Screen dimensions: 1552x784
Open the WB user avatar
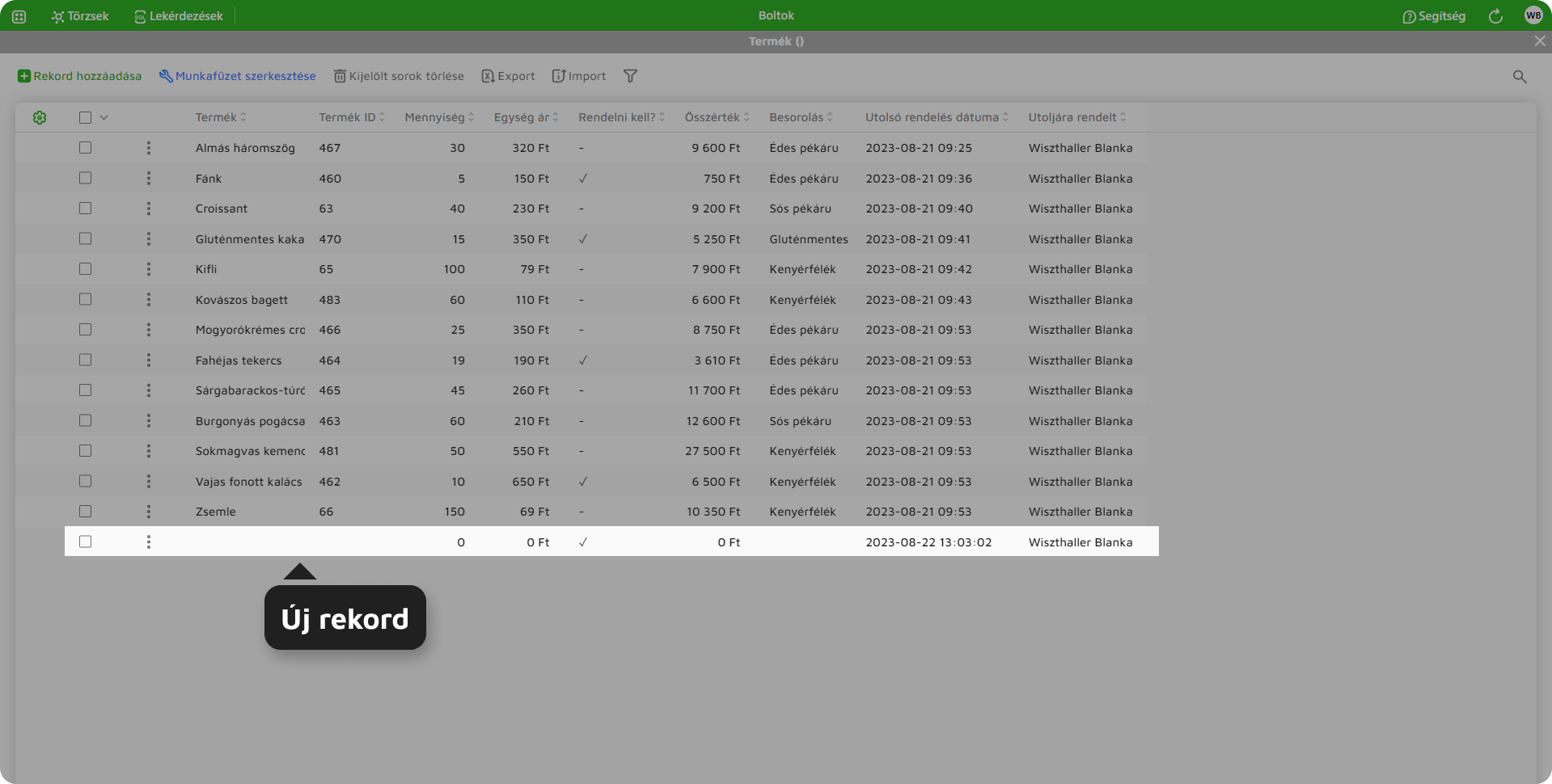click(1533, 15)
